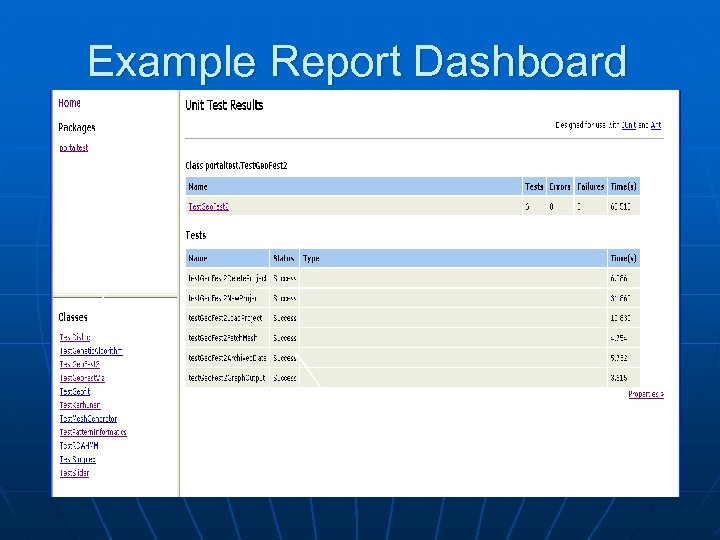Select the testGeoFest2NewProject test name cell
The height and width of the screenshot is (540, 720).
(x=227, y=298)
